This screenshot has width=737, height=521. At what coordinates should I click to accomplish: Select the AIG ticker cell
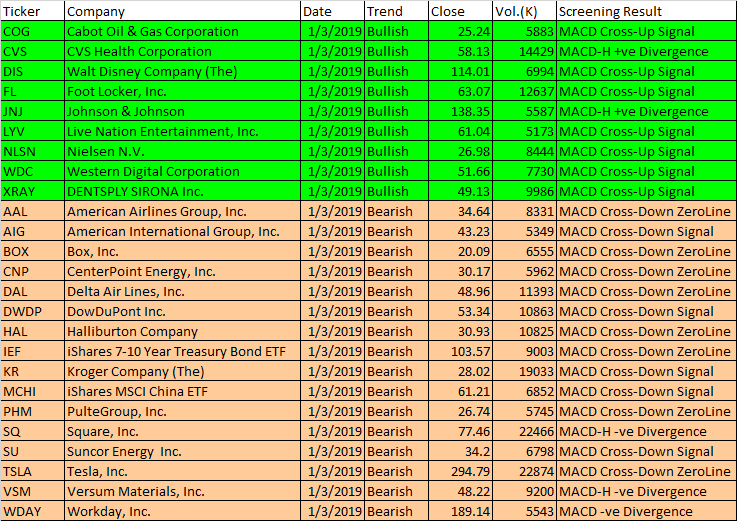32,231
